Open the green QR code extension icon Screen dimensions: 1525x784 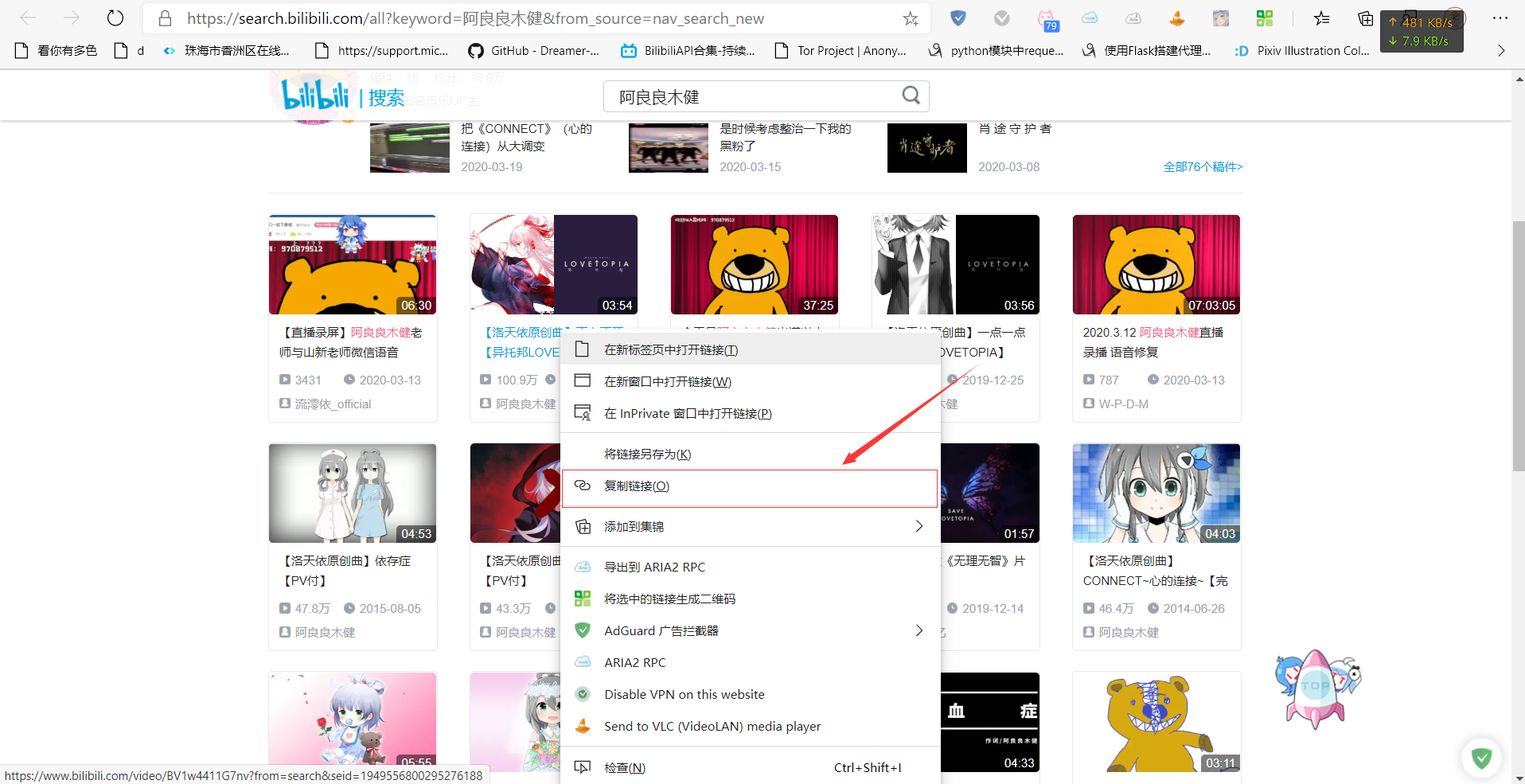(1265, 18)
